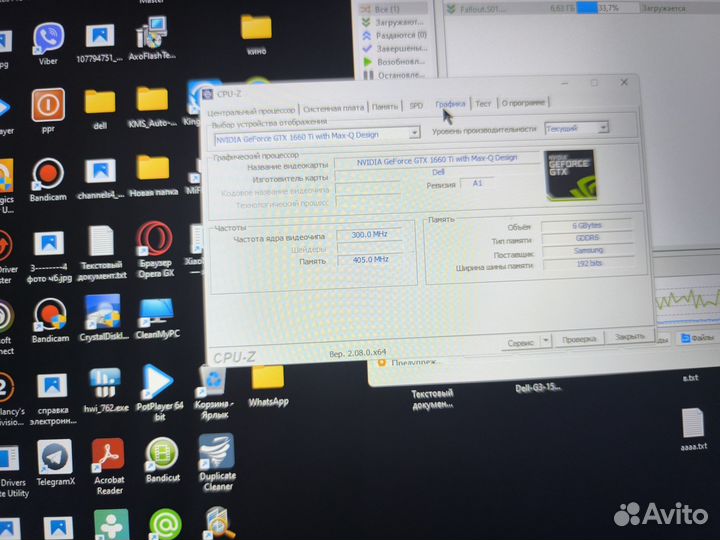The width and height of the screenshot is (720, 540).
Task: Open the SPD tab in CPU-Z
Action: [x=416, y=106]
